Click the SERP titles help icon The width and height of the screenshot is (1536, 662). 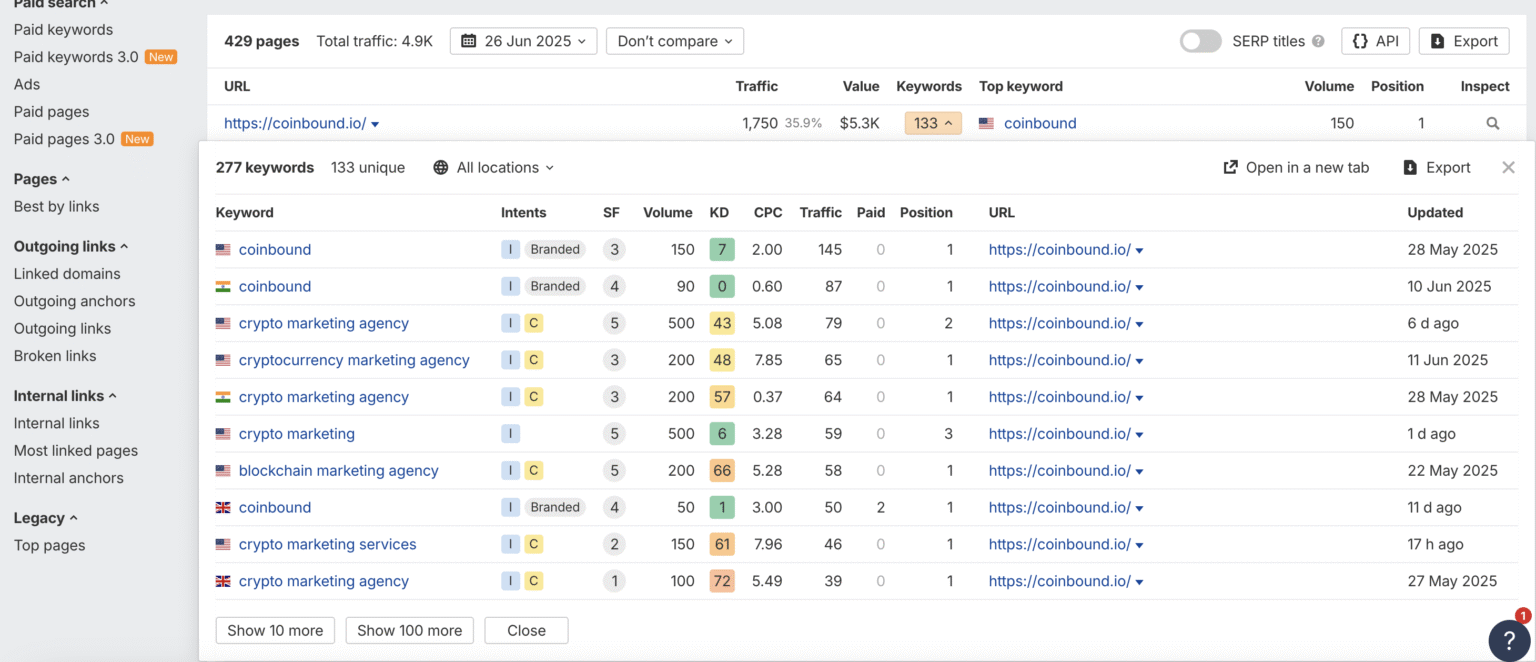pos(1318,41)
